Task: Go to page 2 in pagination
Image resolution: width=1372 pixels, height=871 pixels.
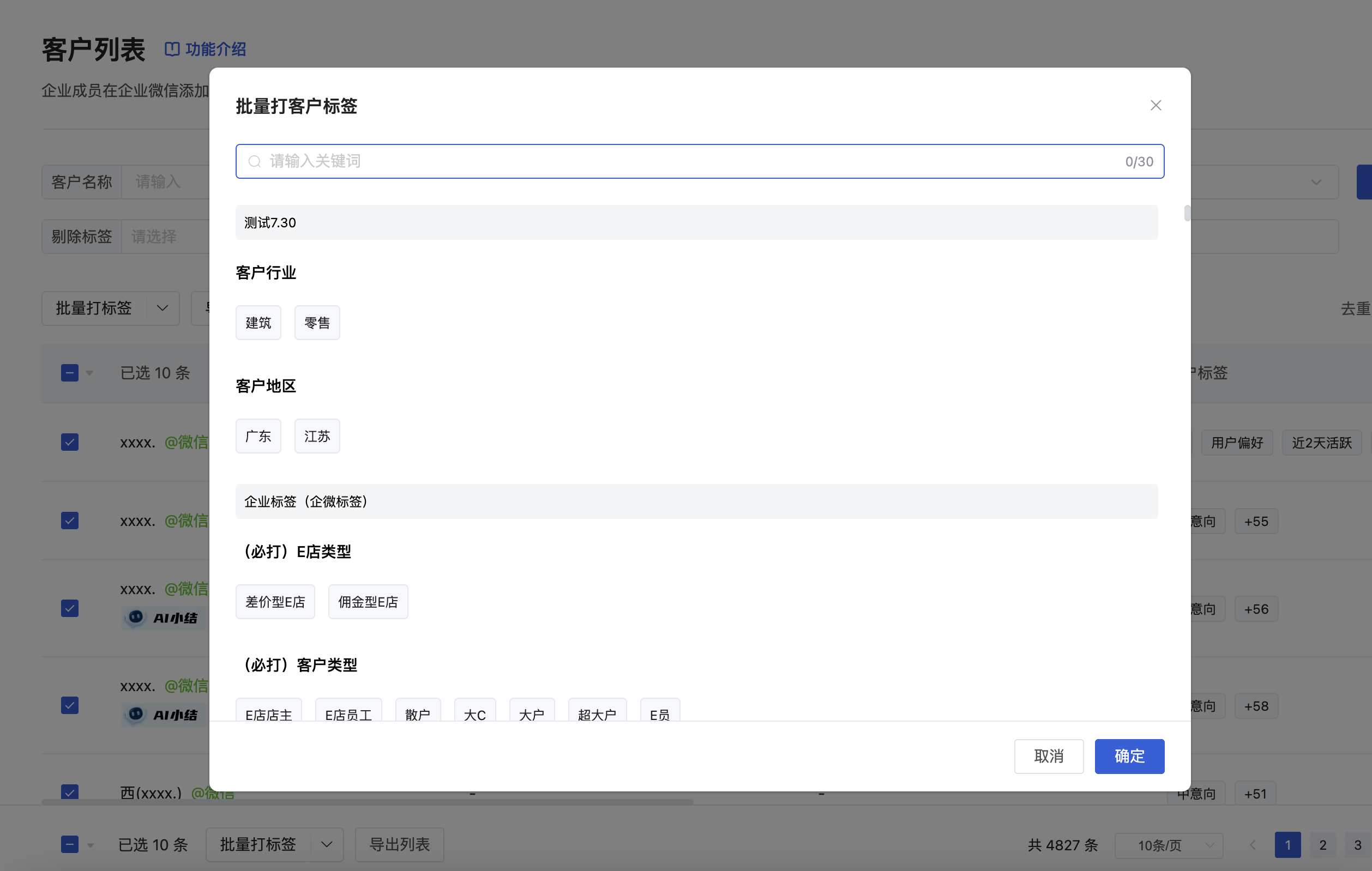Action: tap(1322, 845)
